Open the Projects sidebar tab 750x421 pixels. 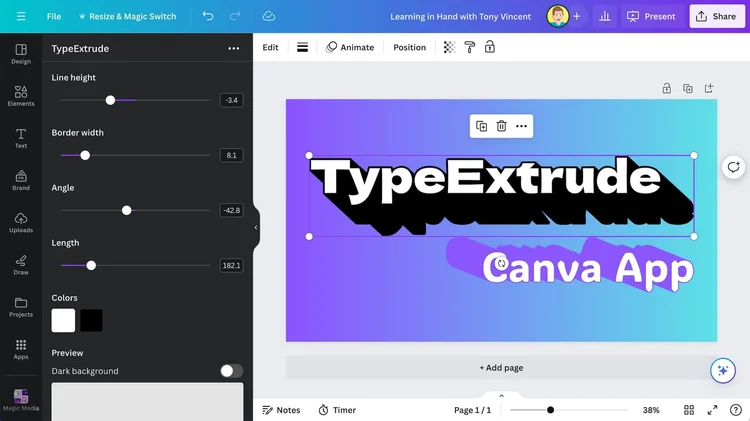(21, 307)
